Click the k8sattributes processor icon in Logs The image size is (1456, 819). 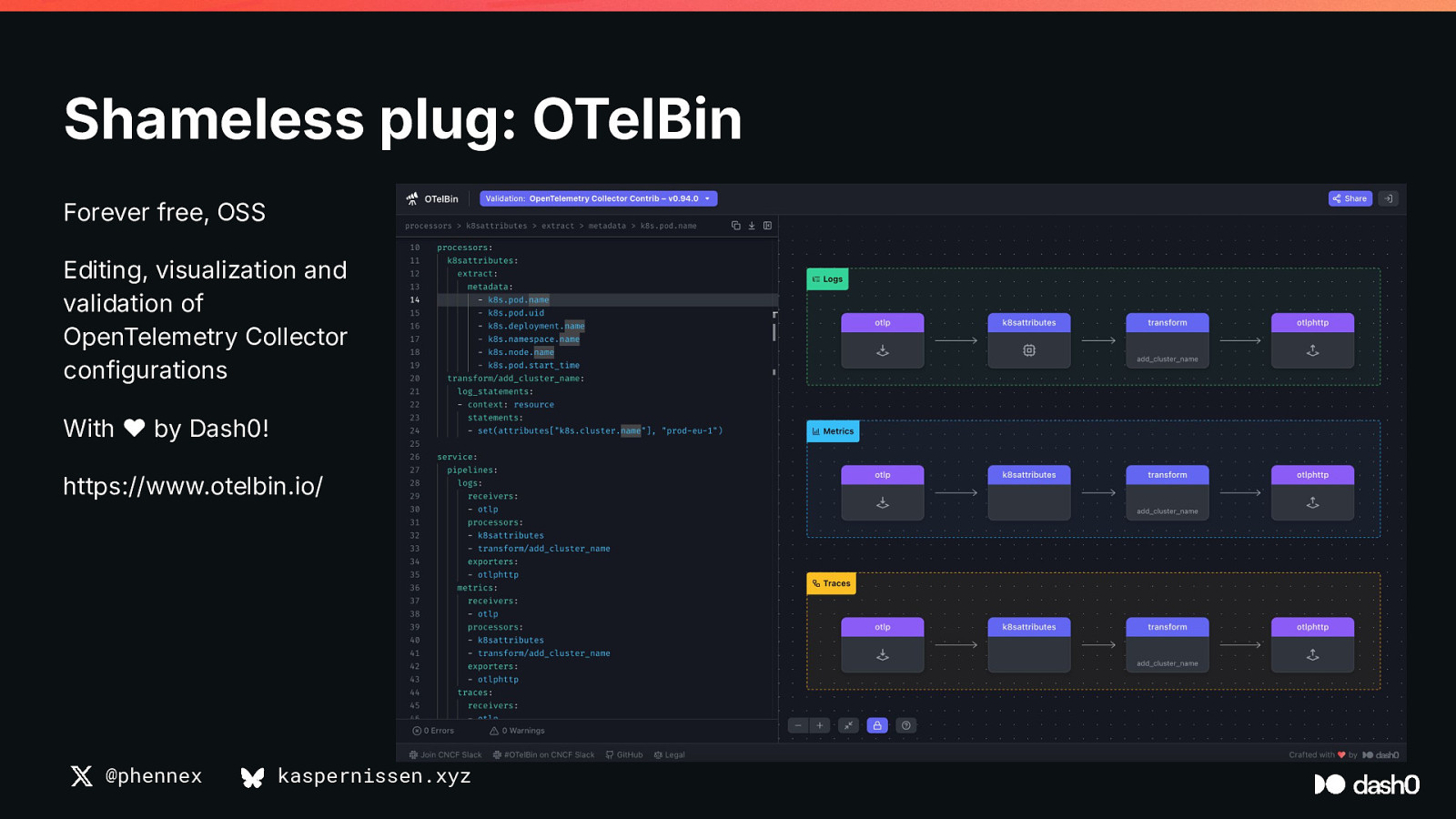click(1029, 350)
